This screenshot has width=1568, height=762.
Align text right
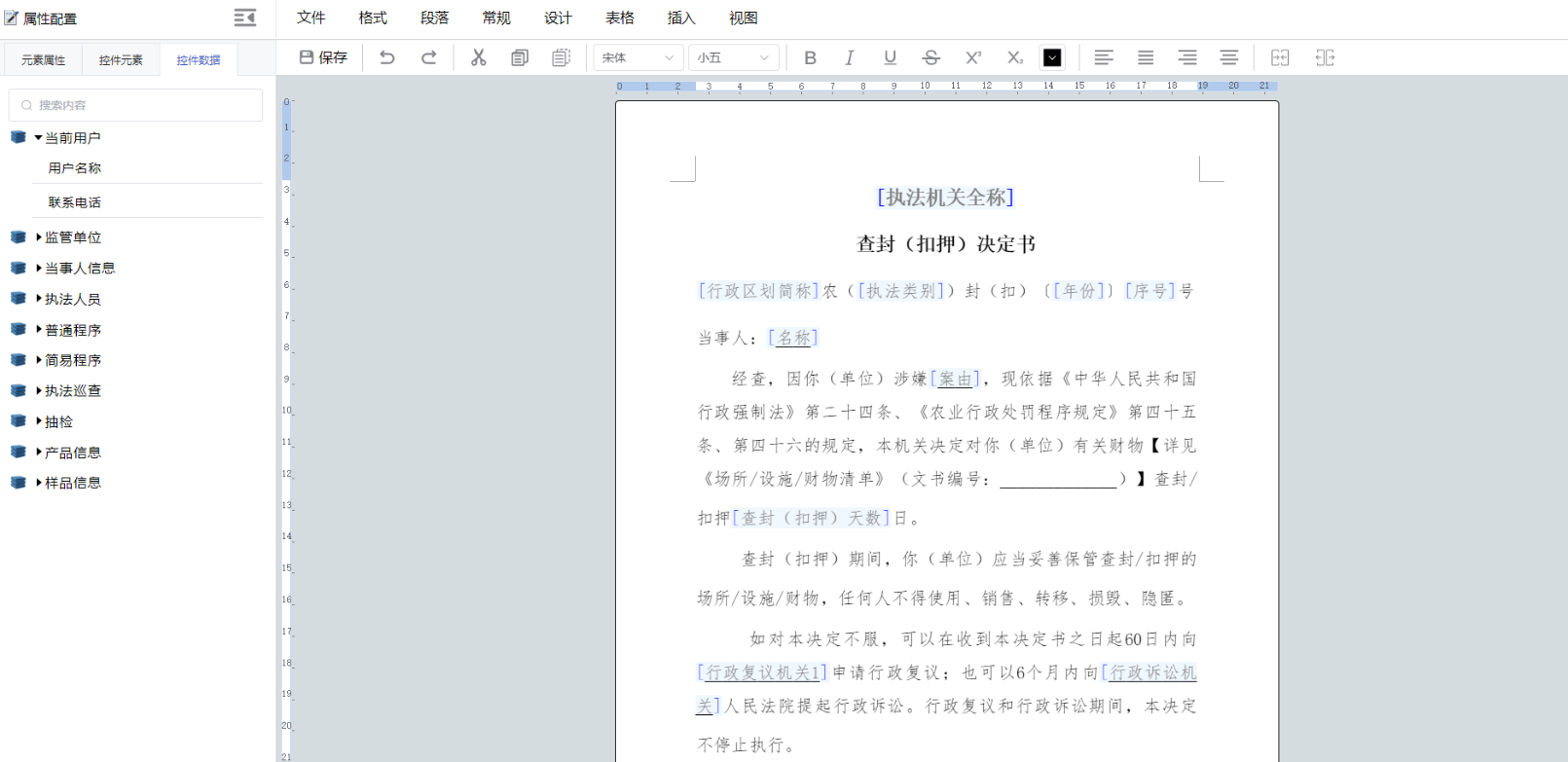click(1187, 57)
